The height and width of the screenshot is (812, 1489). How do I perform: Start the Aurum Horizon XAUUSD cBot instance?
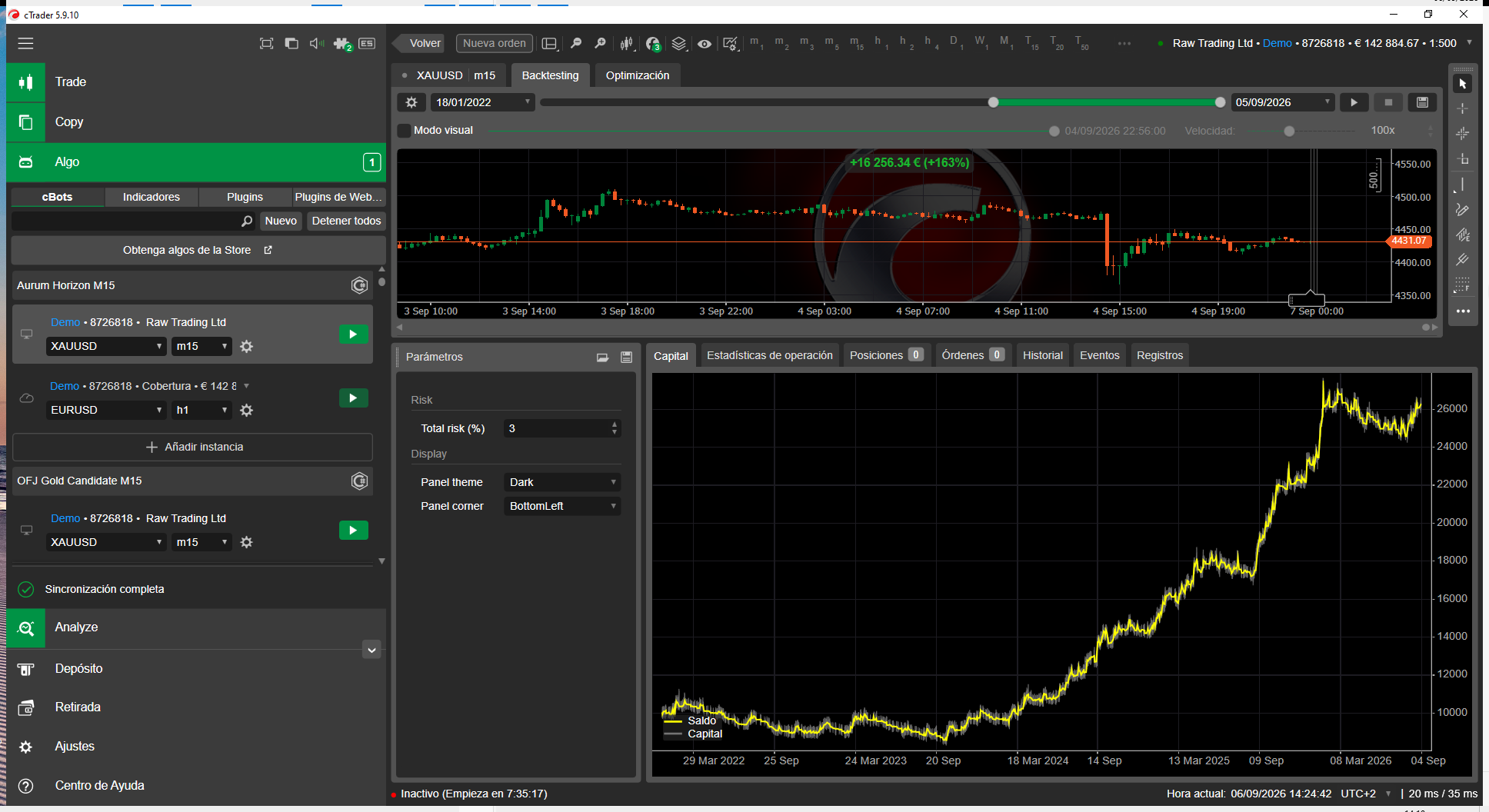(x=353, y=334)
